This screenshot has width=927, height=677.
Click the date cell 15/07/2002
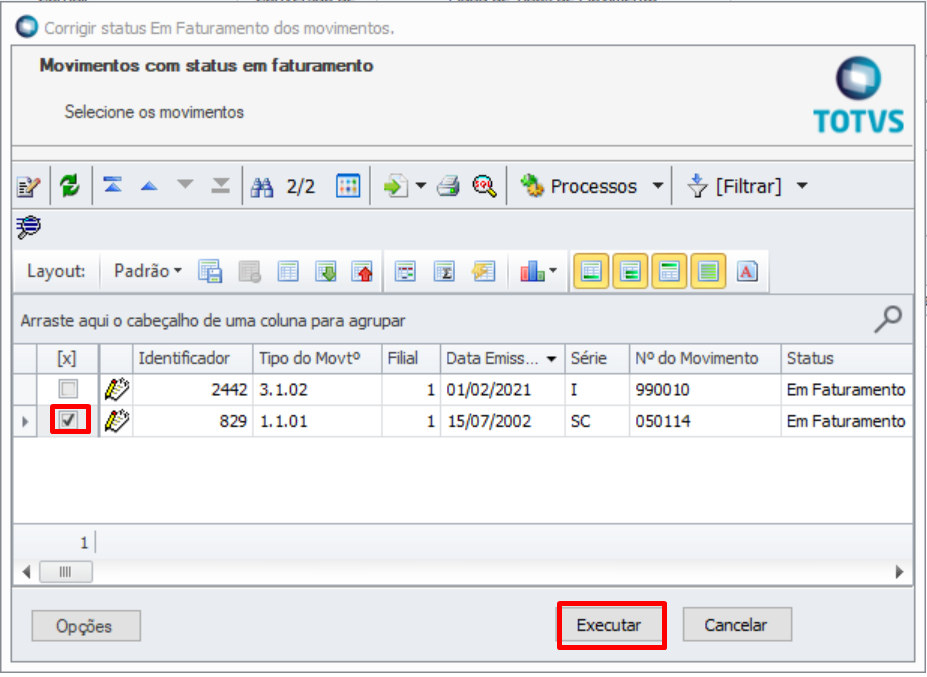pos(503,421)
